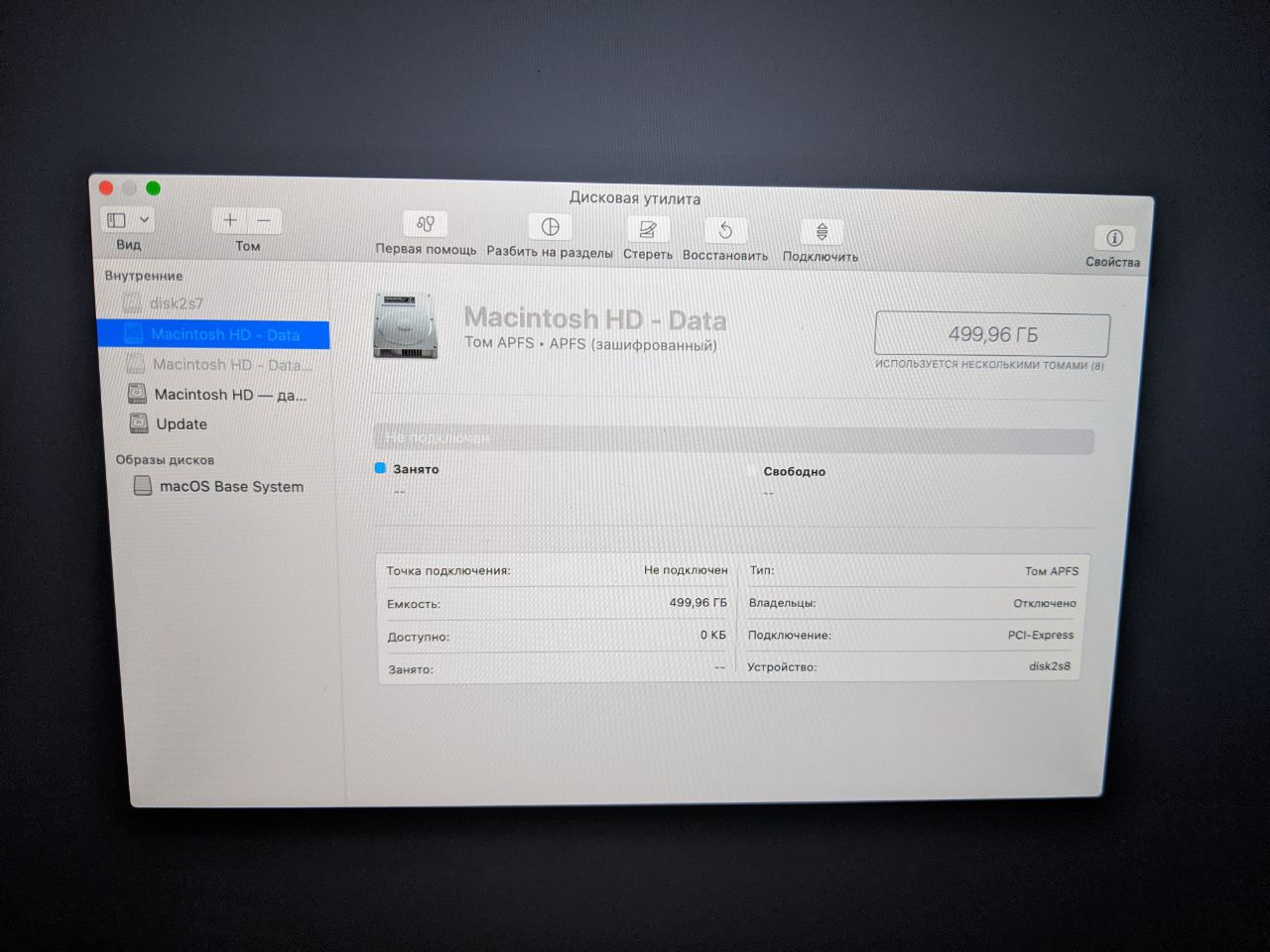Click the 'Не подключен' usage bar
1270x952 pixels.
point(733,439)
